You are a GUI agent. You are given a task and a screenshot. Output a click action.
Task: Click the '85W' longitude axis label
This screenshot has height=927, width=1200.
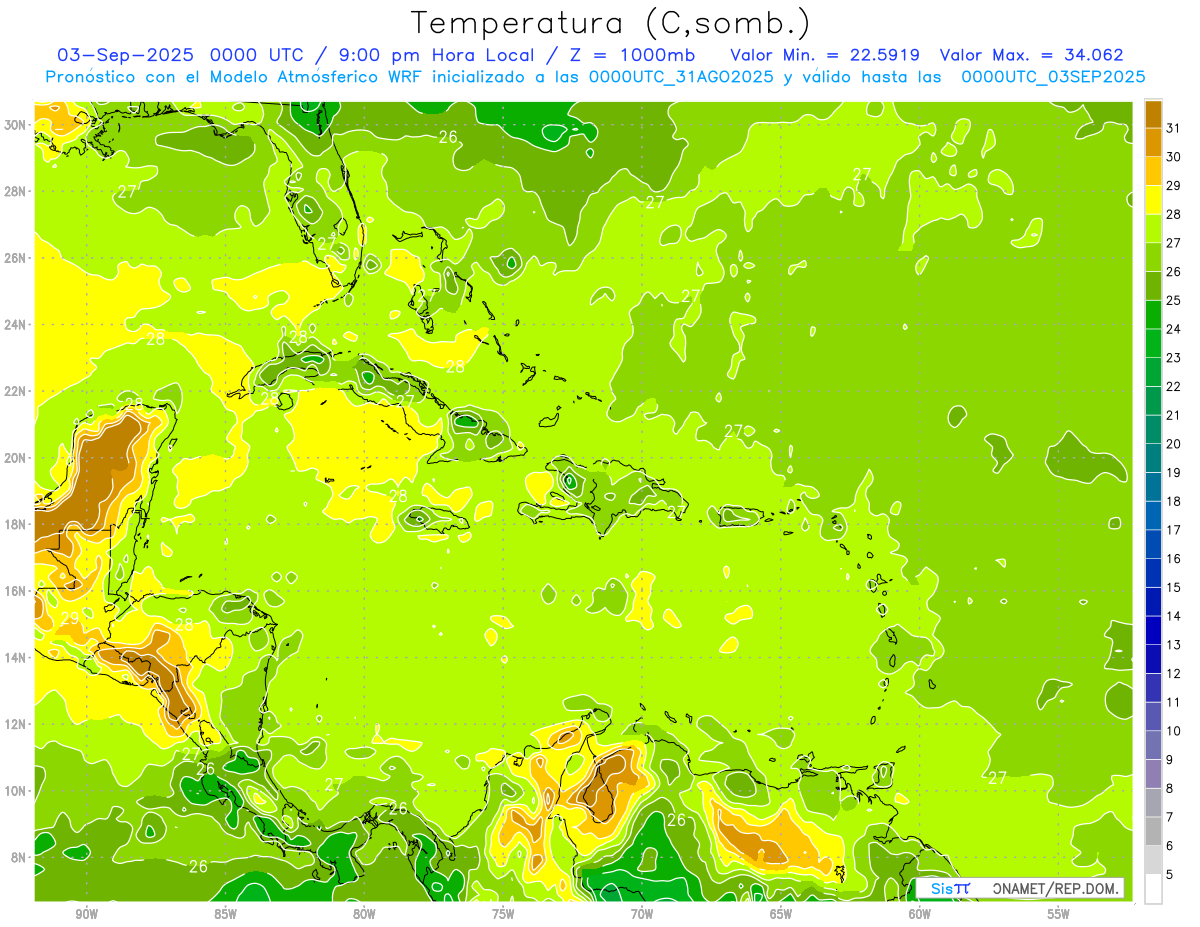pyautogui.click(x=225, y=914)
